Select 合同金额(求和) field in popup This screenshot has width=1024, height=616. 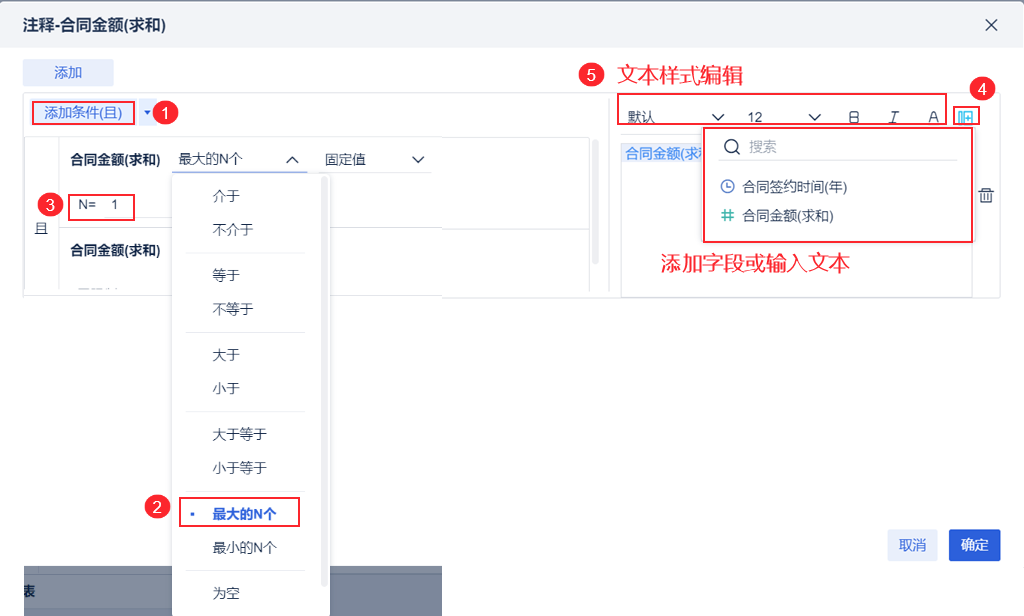(x=788, y=216)
